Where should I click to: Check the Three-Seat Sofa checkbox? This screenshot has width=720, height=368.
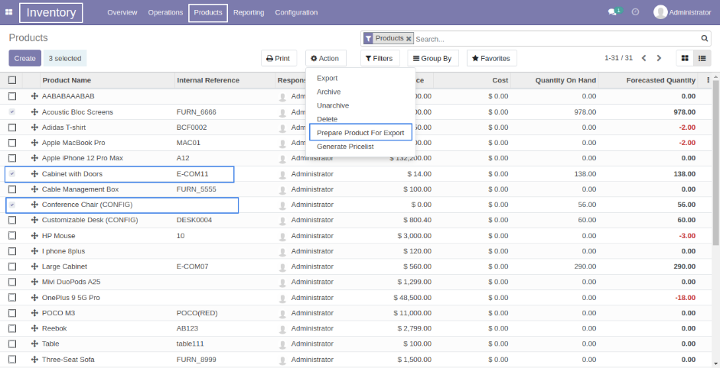tap(12, 359)
